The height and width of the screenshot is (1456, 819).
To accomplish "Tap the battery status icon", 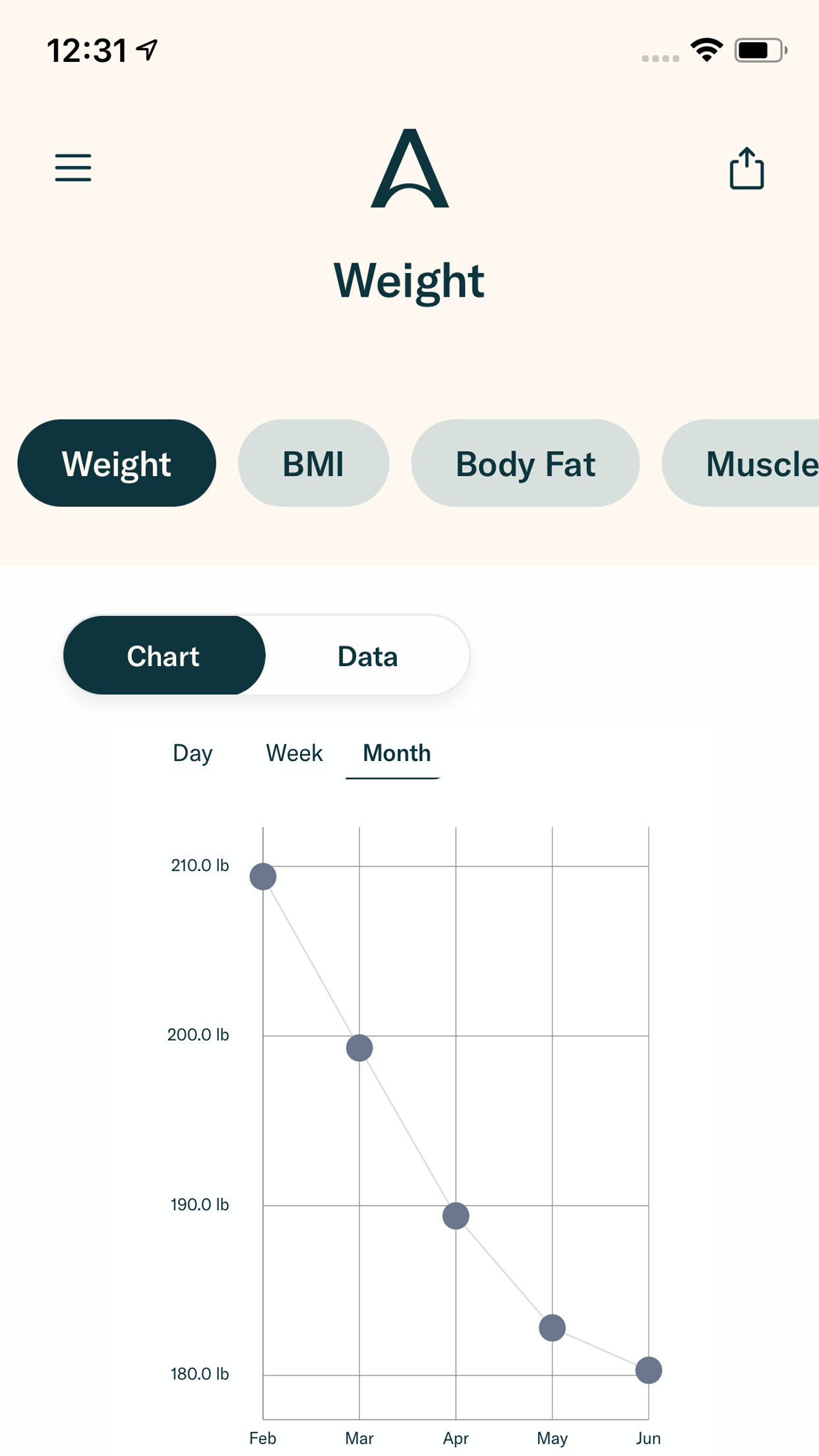I will pyautogui.click(x=760, y=50).
